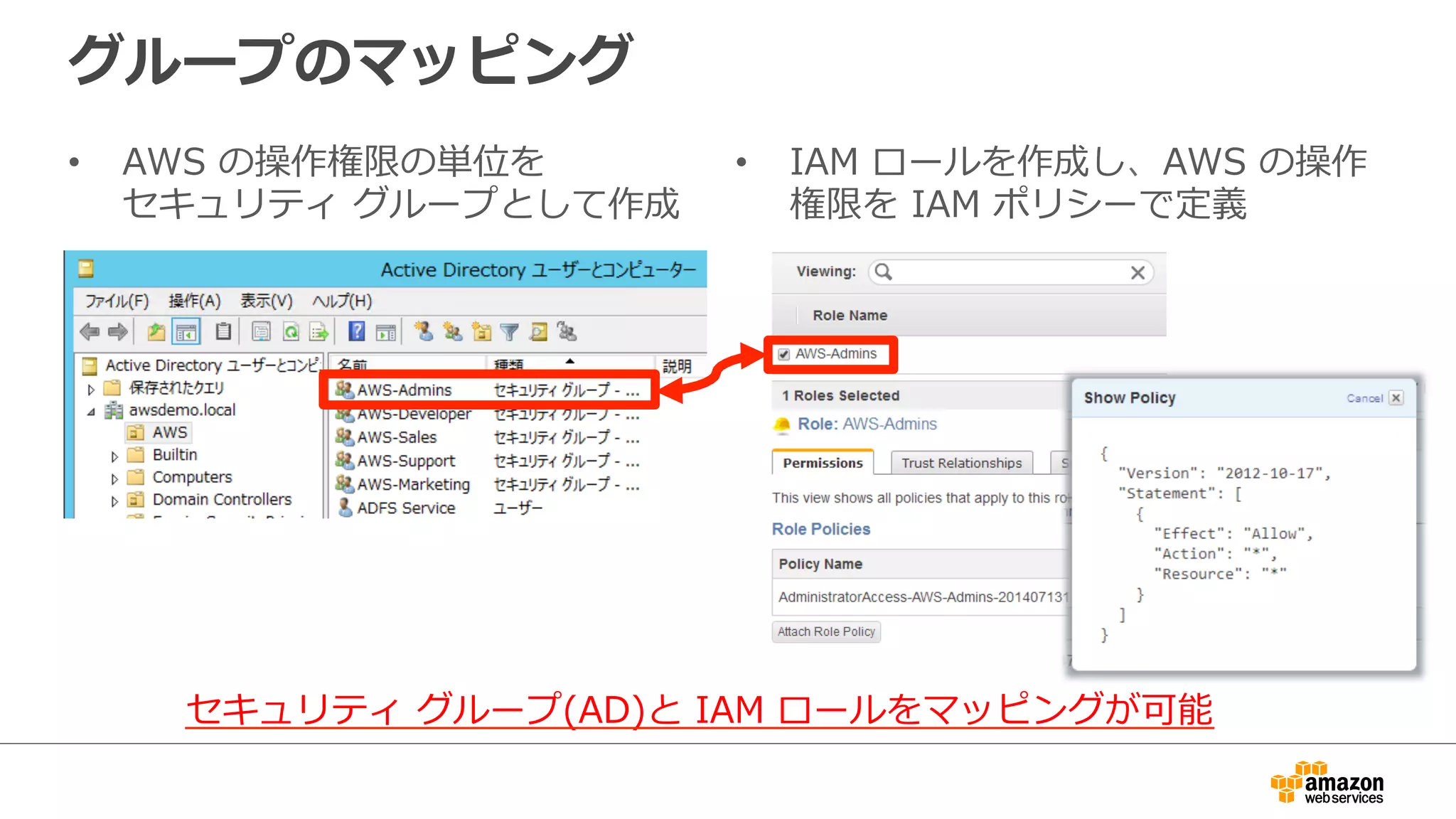
Task: Collapse the awsdemo.local domain node
Action: pyautogui.click(x=91, y=412)
